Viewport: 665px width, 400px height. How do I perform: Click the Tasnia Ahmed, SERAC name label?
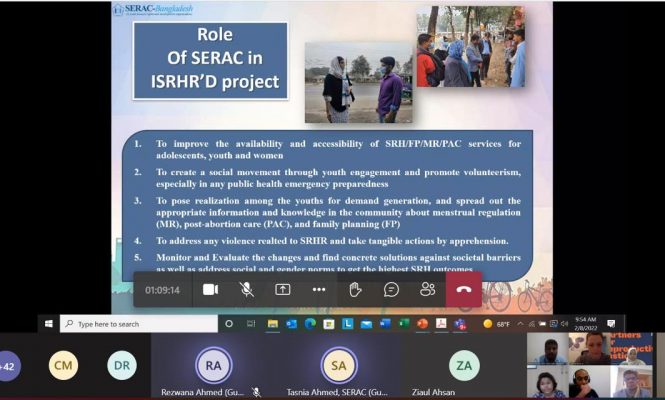(x=337, y=392)
